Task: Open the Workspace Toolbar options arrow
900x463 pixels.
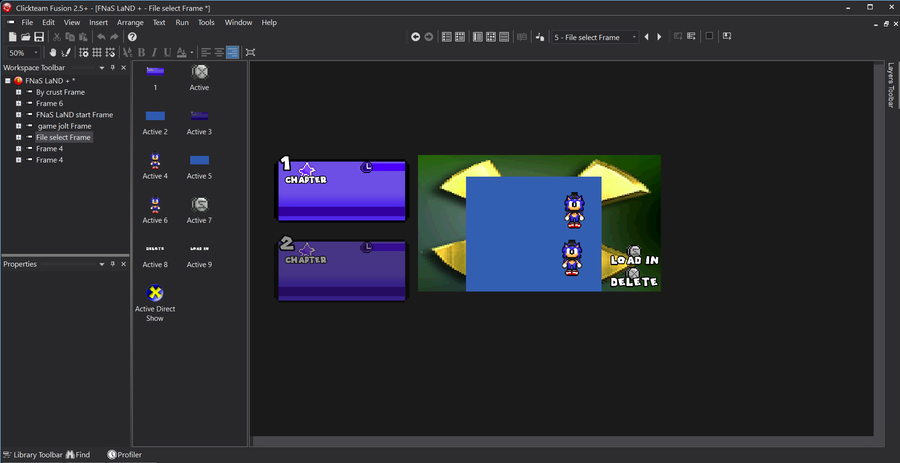Action: click(x=102, y=68)
